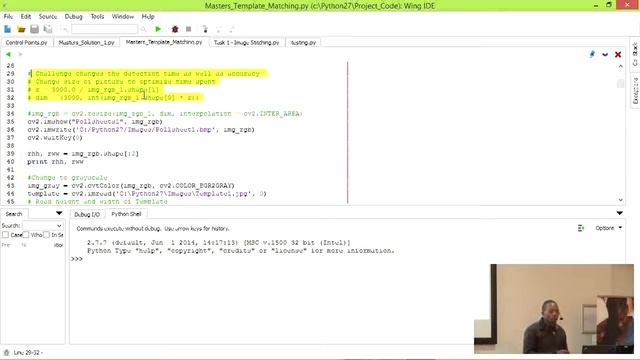640x360 pixels.
Task: Pin the editor with the blue pushpin icon
Action: (x=592, y=54)
